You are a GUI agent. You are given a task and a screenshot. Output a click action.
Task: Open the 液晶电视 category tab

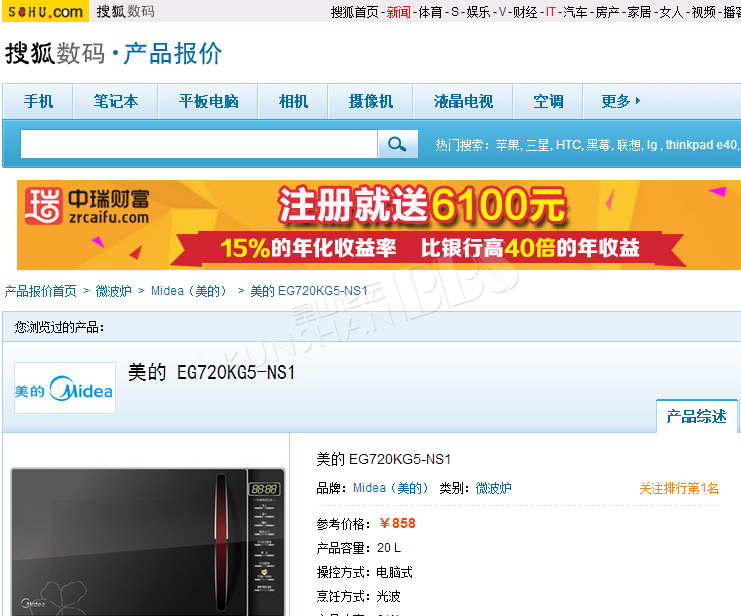pyautogui.click(x=463, y=101)
